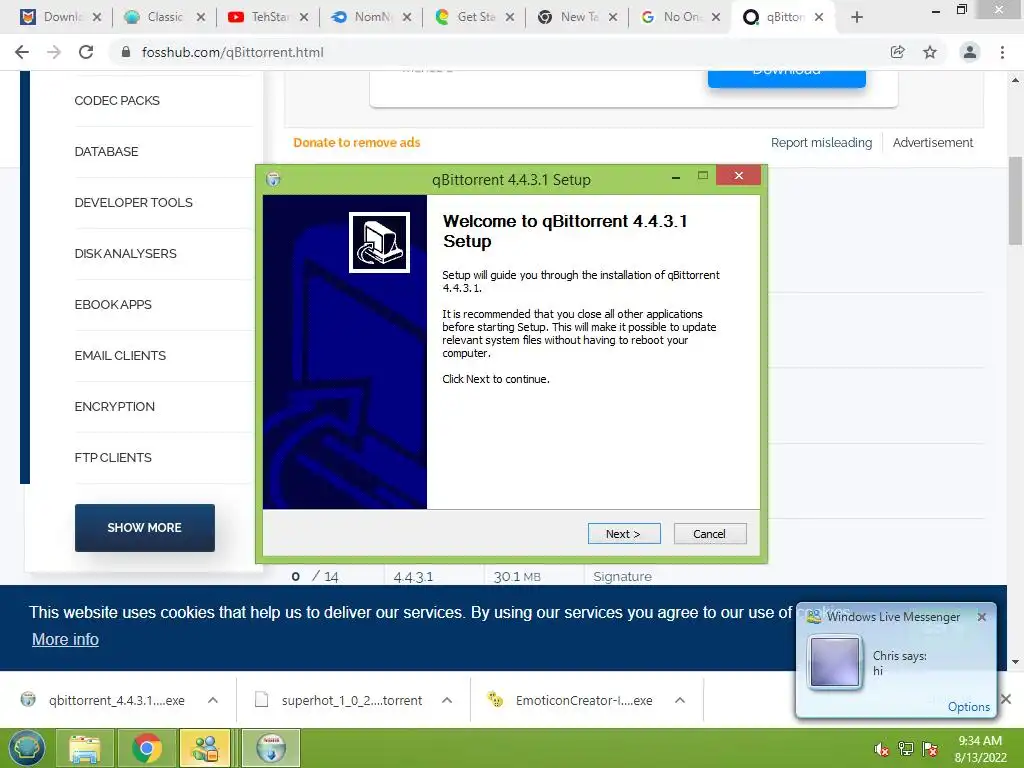Open the DISK ANALYSERS category
This screenshot has height=768, width=1024.
coord(125,253)
